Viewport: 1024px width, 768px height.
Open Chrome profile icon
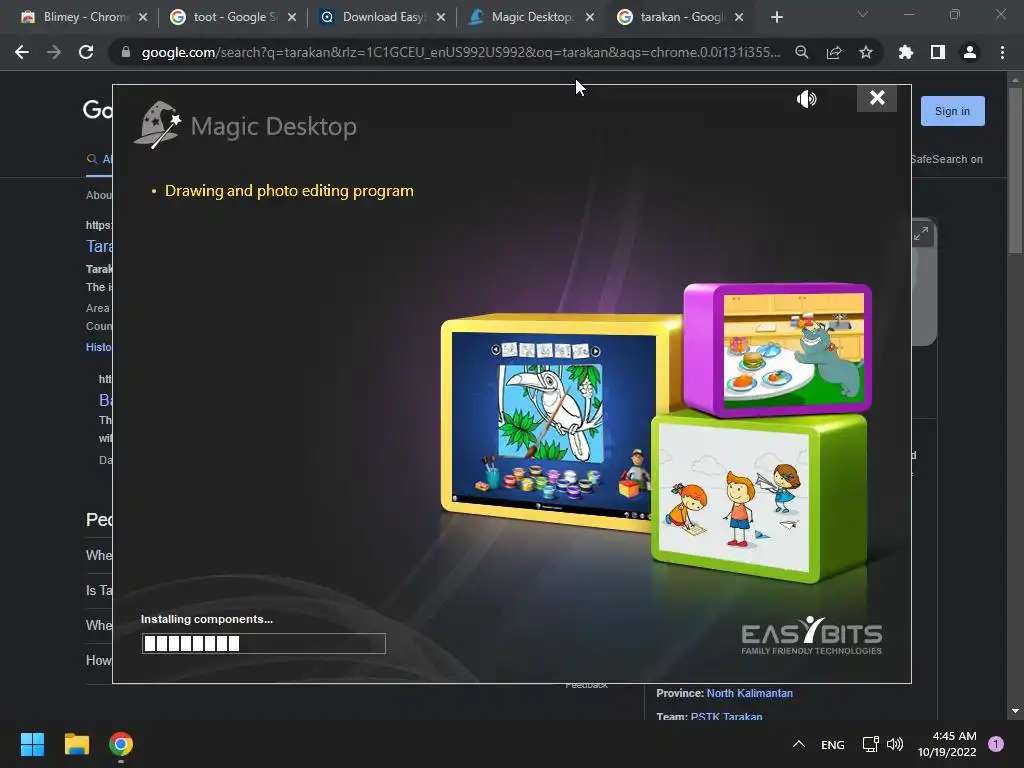pyautogui.click(x=970, y=52)
